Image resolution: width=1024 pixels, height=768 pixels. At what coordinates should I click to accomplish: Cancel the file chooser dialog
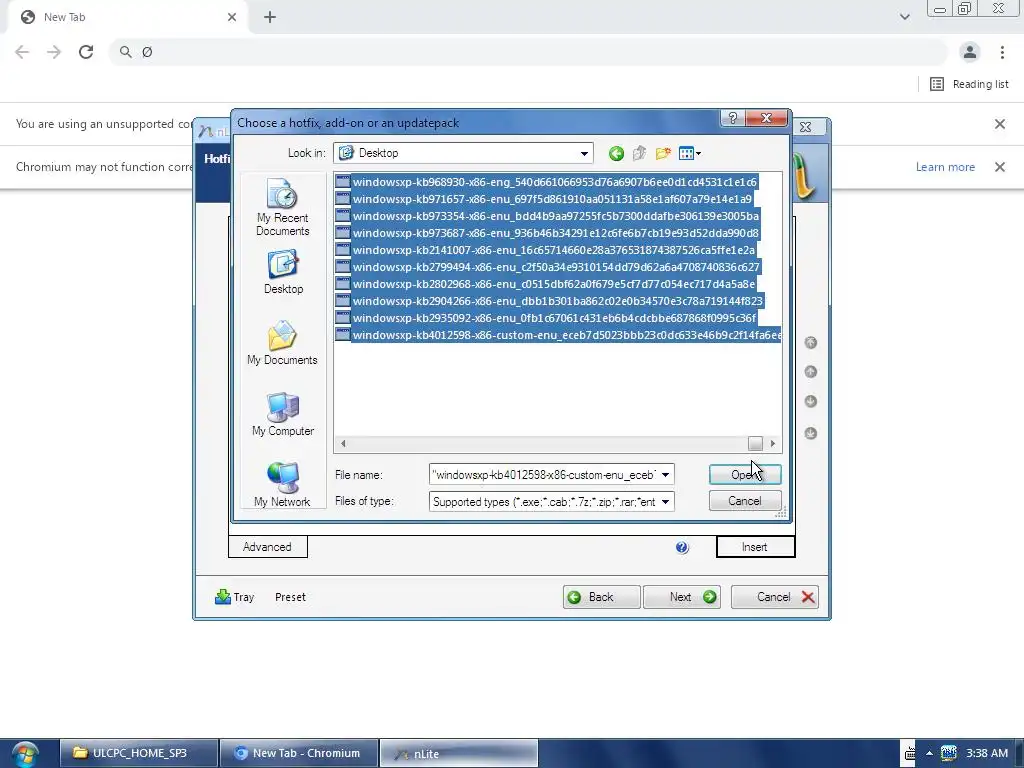pos(744,501)
